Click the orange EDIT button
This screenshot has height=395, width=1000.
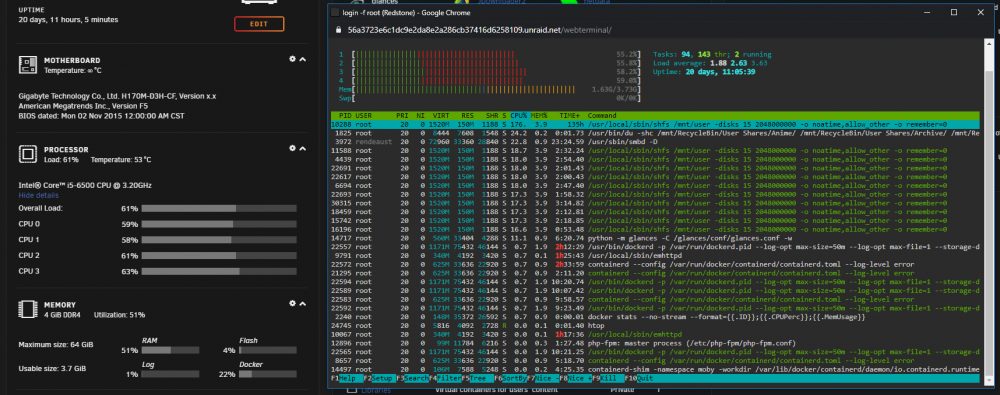pos(259,24)
